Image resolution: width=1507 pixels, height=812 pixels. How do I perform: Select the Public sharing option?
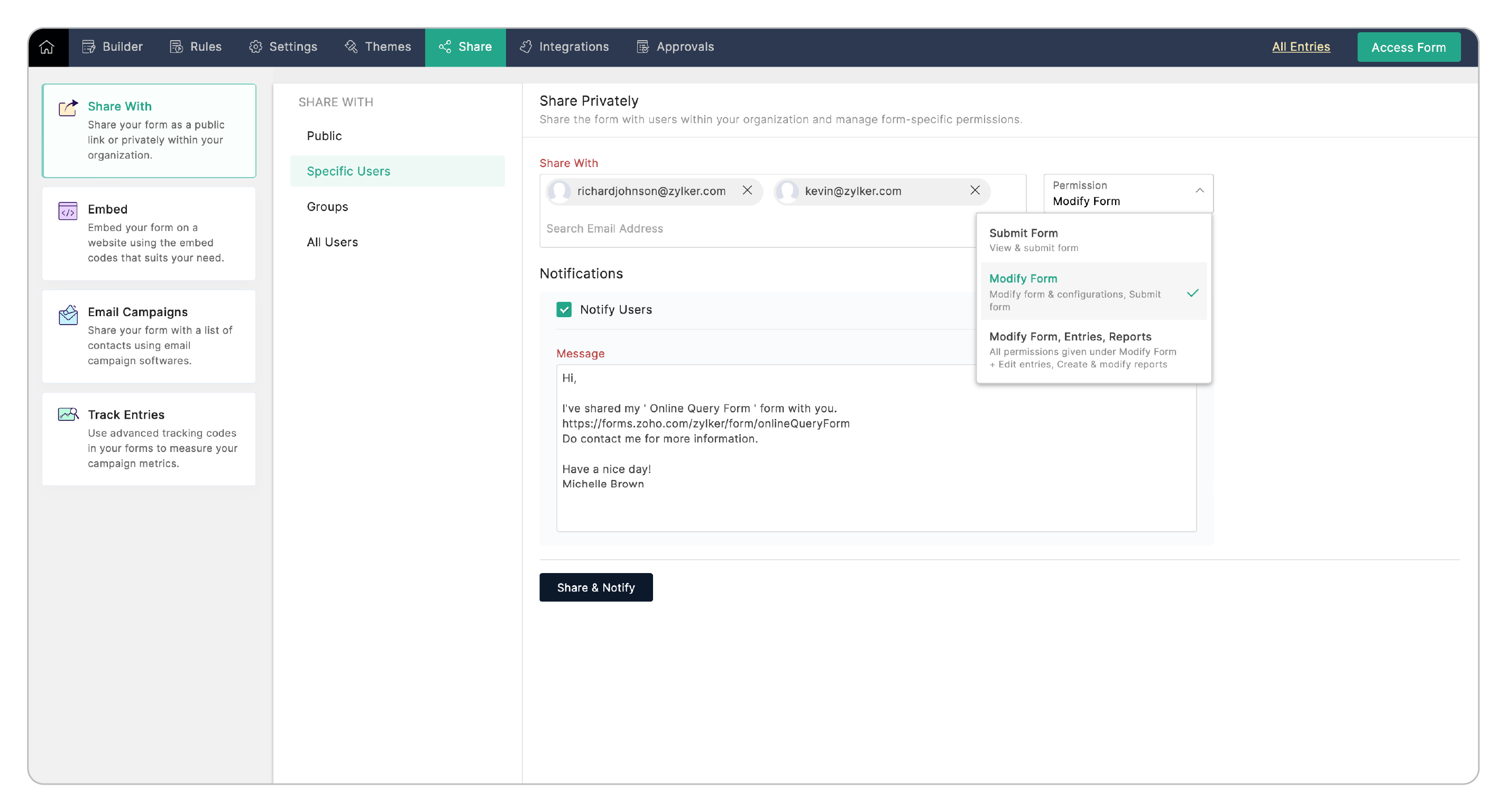pos(324,136)
